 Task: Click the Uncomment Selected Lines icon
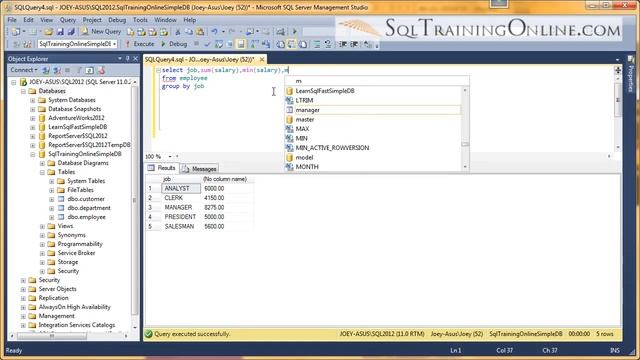click(x=328, y=44)
